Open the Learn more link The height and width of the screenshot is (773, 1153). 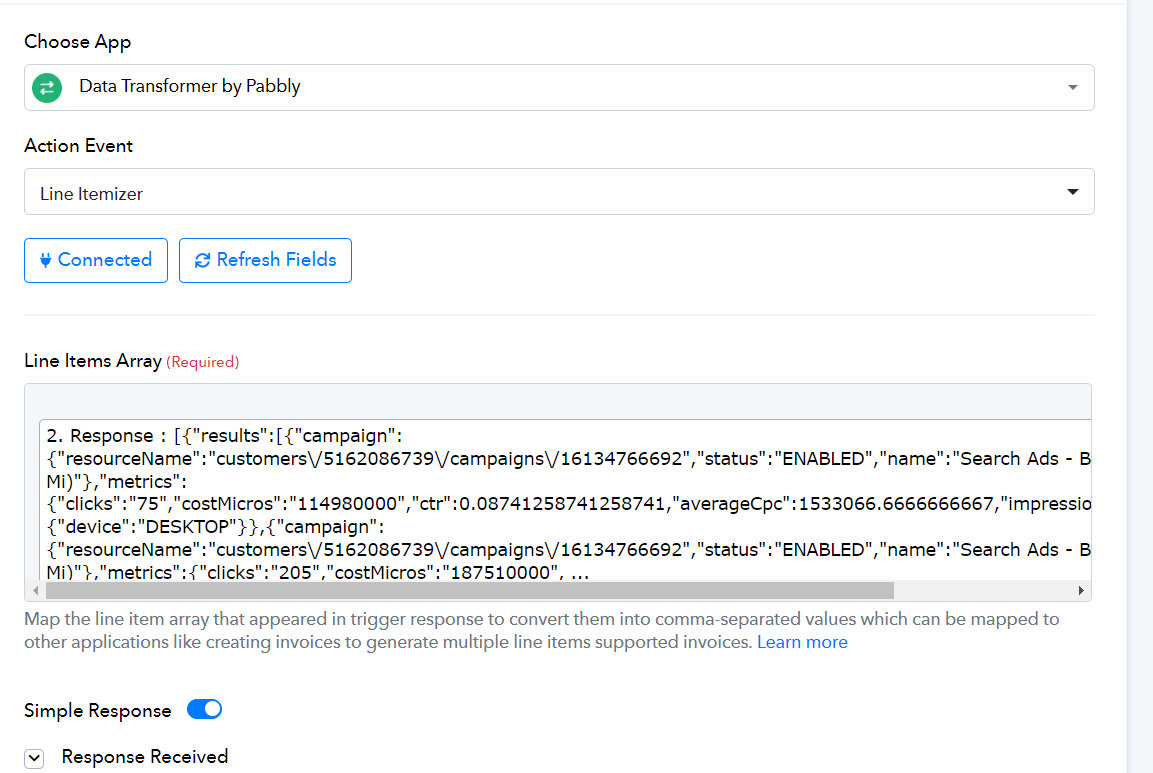pos(802,642)
